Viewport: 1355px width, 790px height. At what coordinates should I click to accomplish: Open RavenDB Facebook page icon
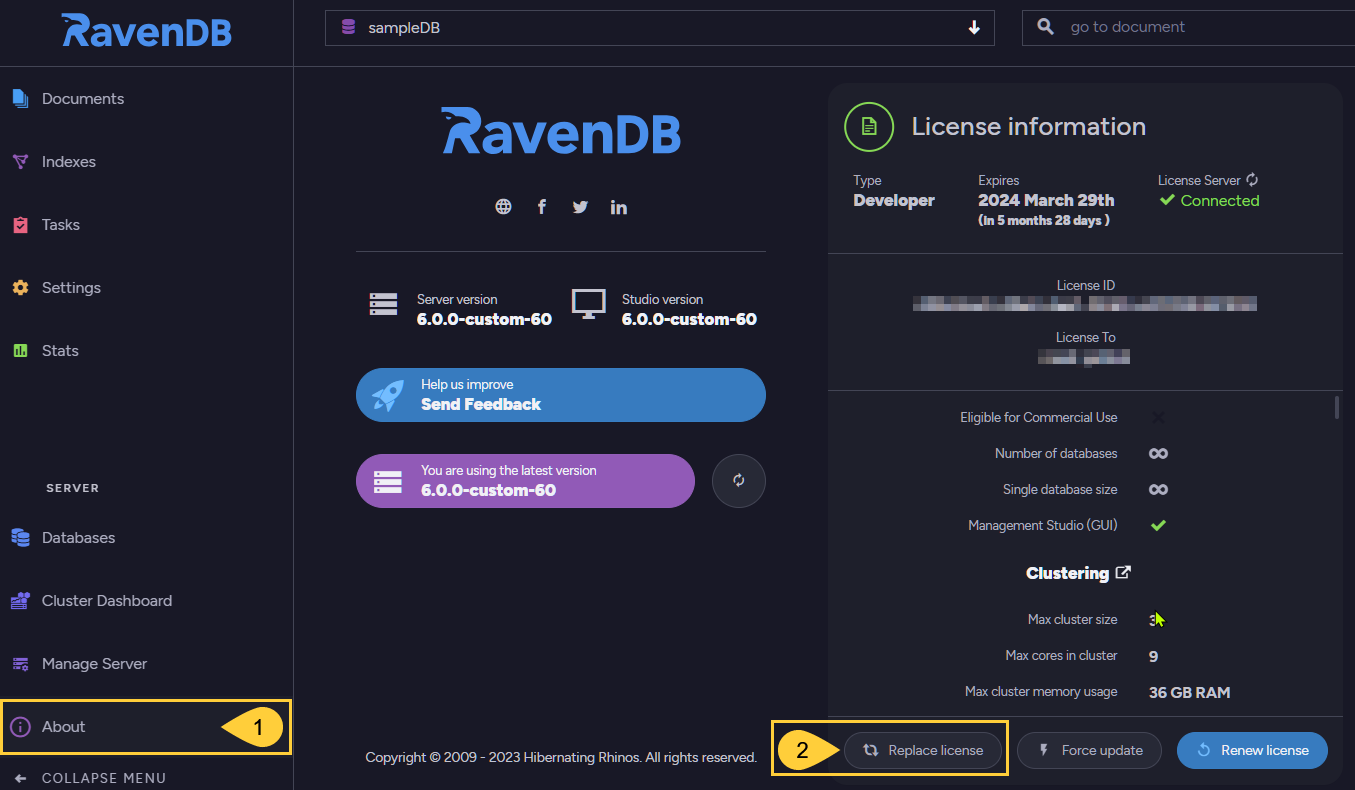542,207
